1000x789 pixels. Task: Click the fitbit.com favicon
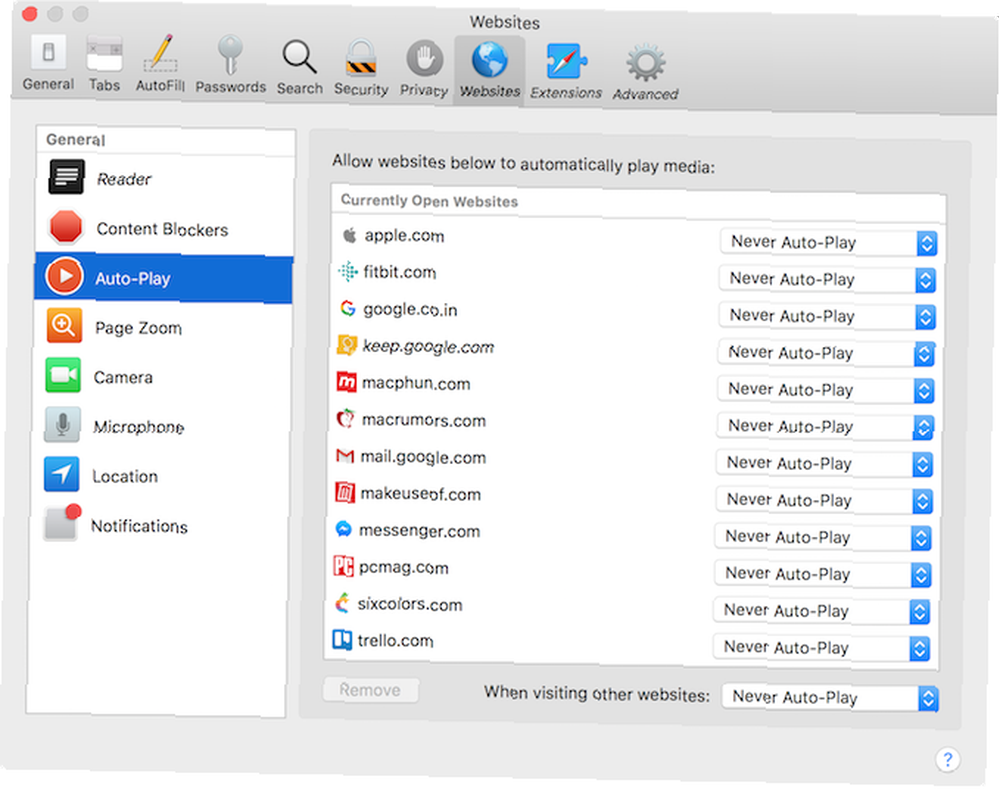[348, 271]
